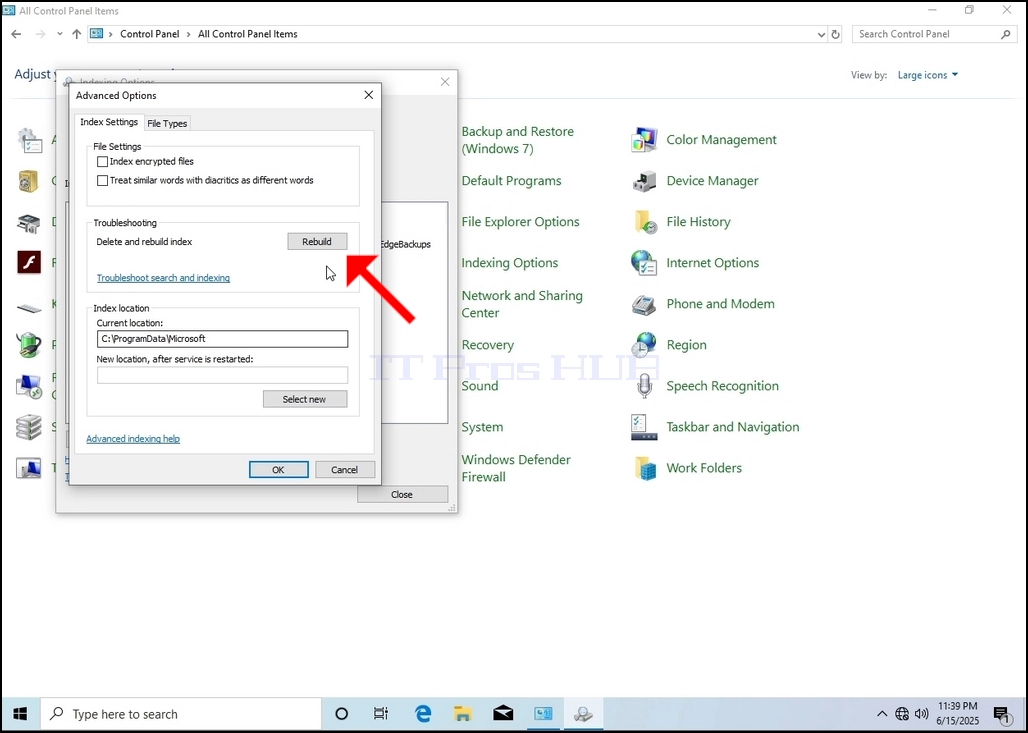Click the Up arrow navigation button
Screen dimensions: 1028x733
click(77, 34)
